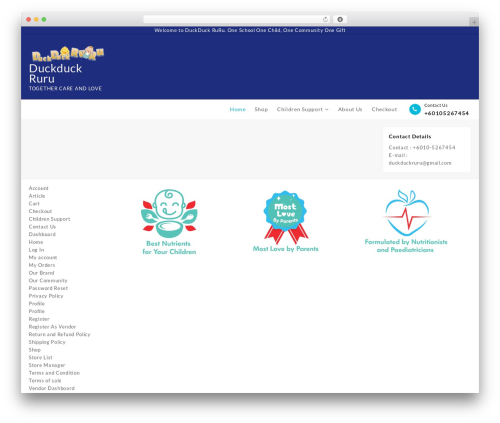
Task: Click phone number +60105267454
Action: 446,113
